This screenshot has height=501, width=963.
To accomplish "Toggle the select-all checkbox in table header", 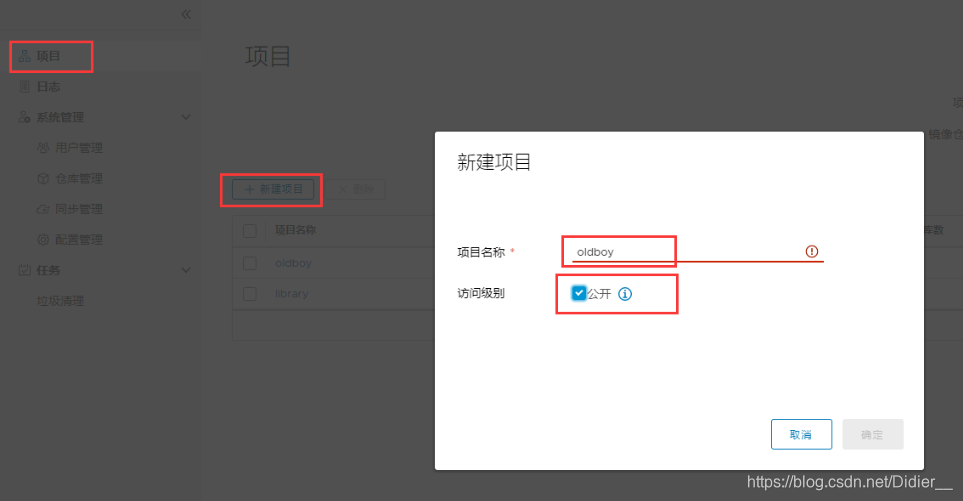I will tap(250, 231).
